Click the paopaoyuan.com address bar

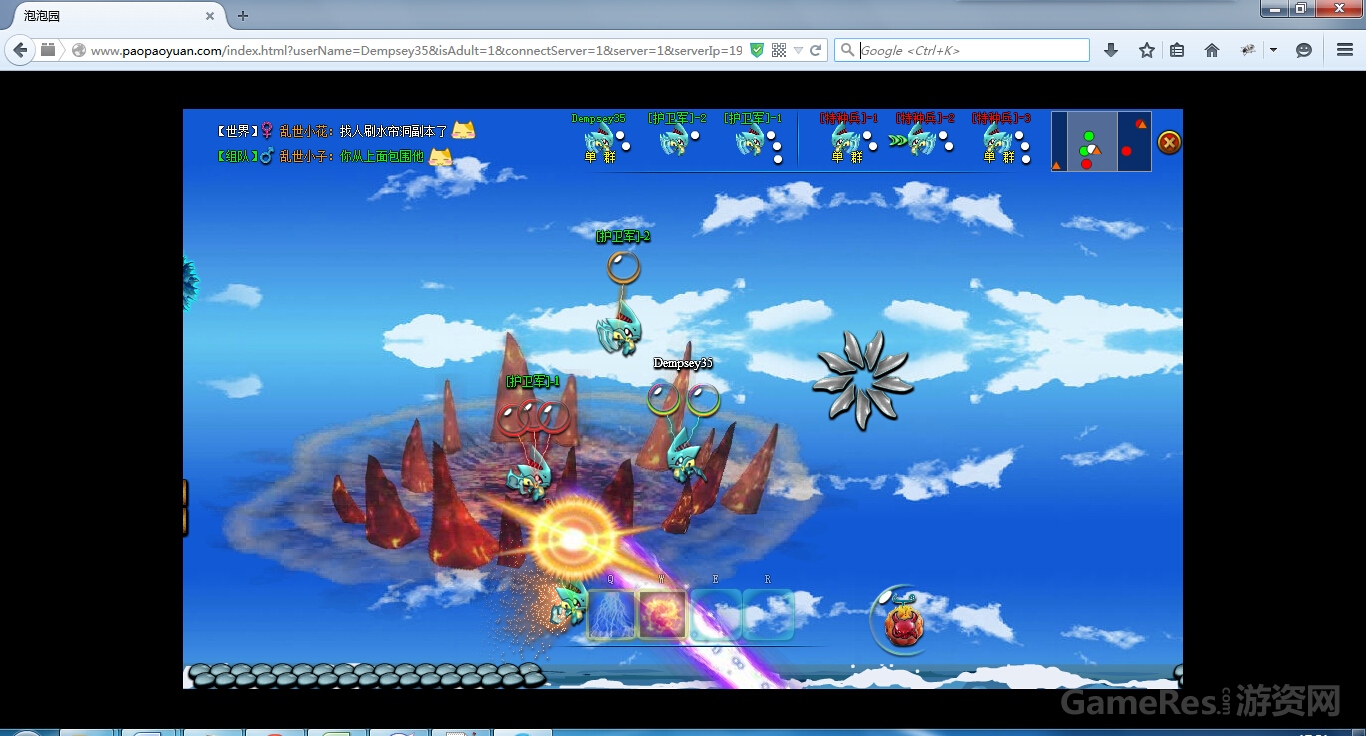coord(416,50)
